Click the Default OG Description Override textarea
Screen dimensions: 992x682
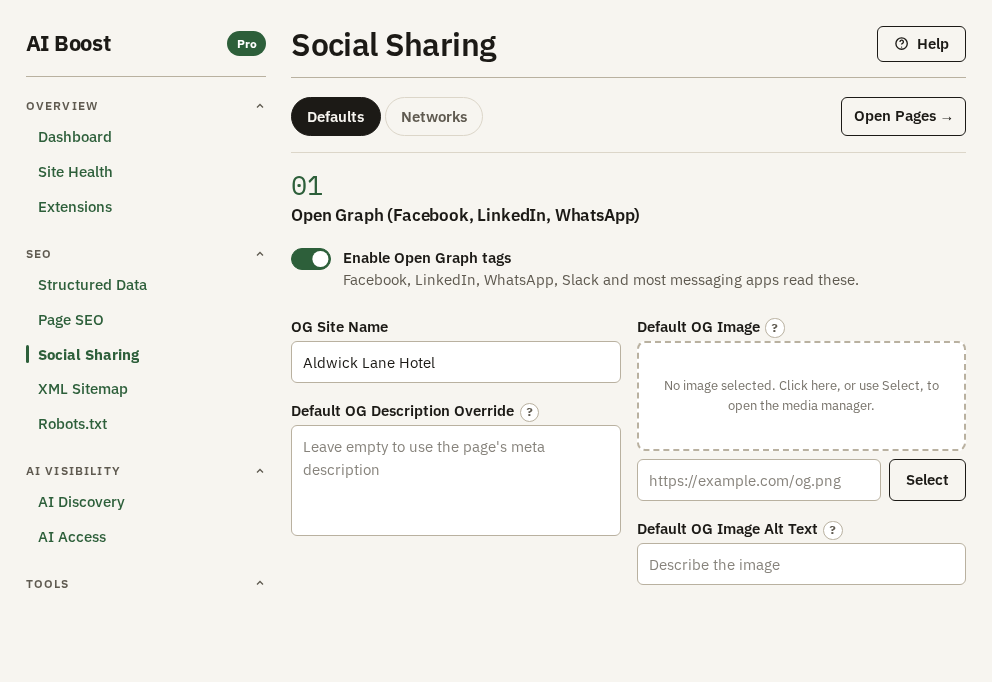click(456, 480)
